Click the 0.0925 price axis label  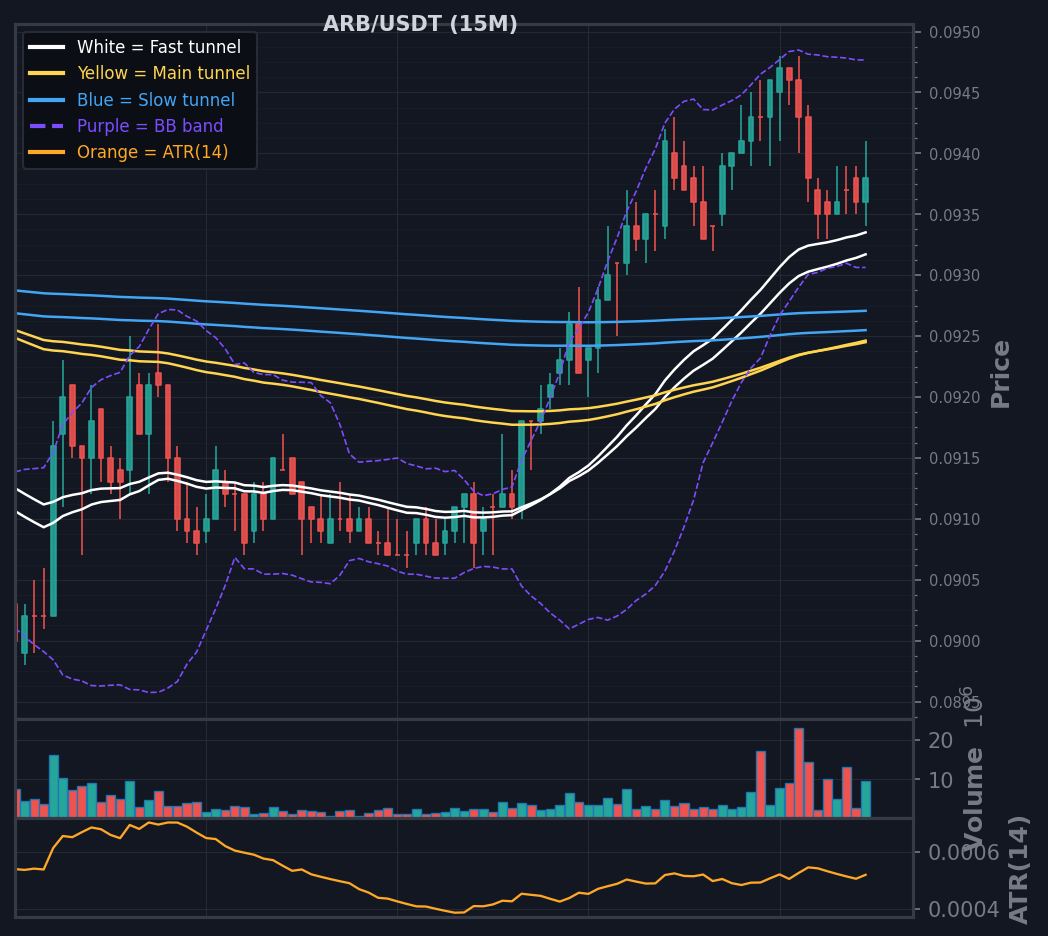coord(954,336)
